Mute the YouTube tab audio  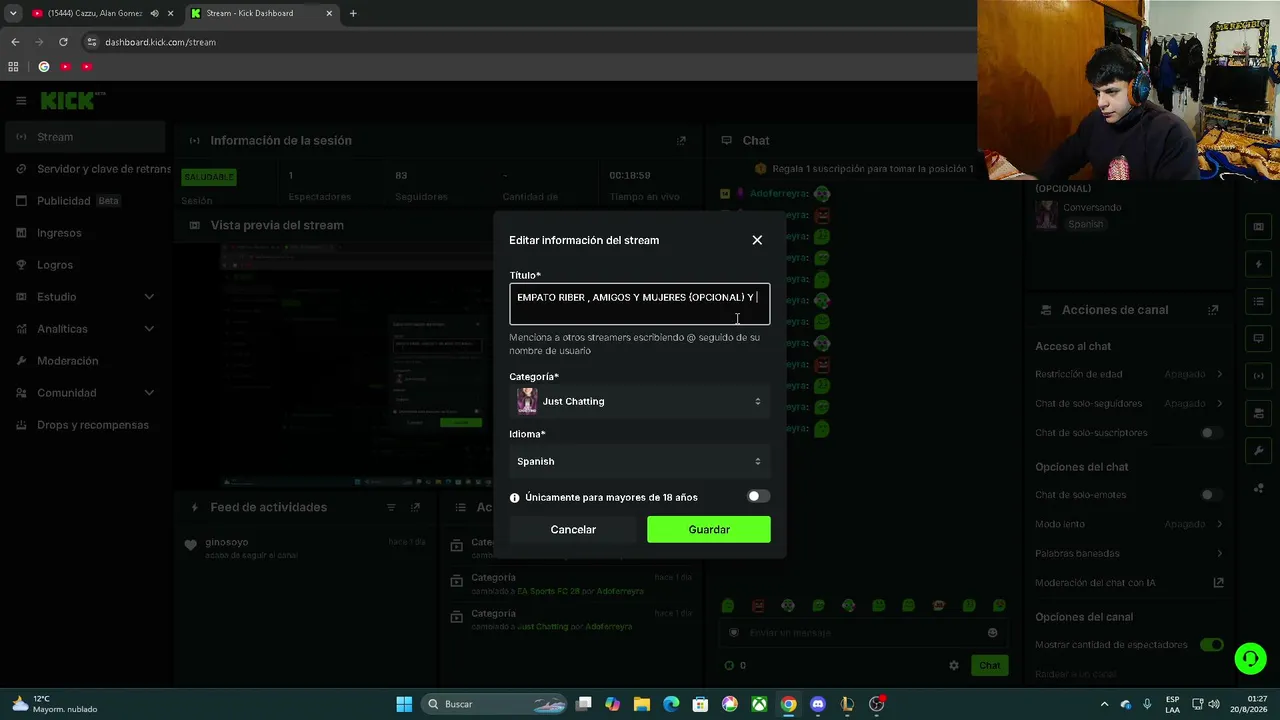tap(154, 13)
